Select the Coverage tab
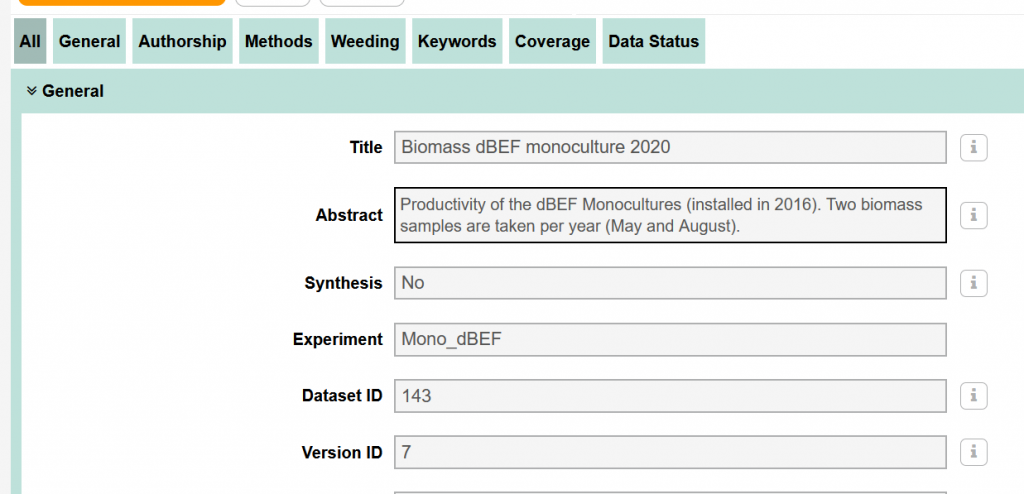The width and height of the screenshot is (1024, 494). click(x=552, y=41)
